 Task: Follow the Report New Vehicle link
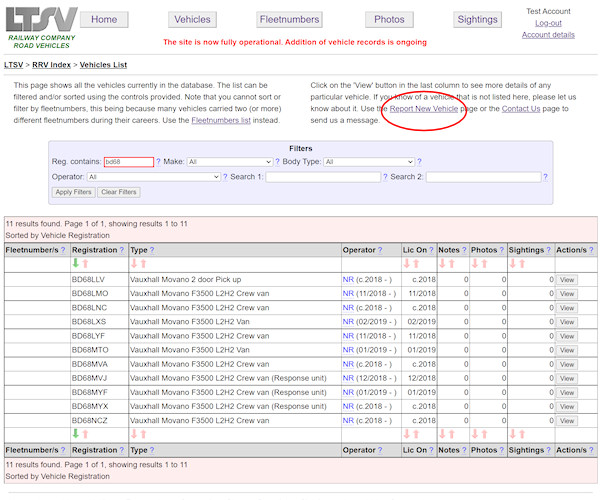[x=423, y=108]
